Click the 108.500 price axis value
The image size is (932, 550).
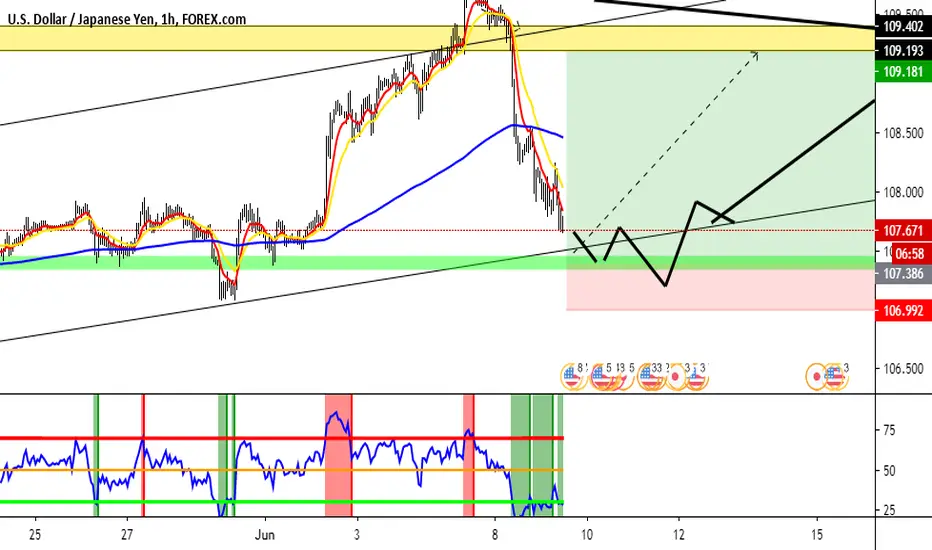click(x=903, y=133)
